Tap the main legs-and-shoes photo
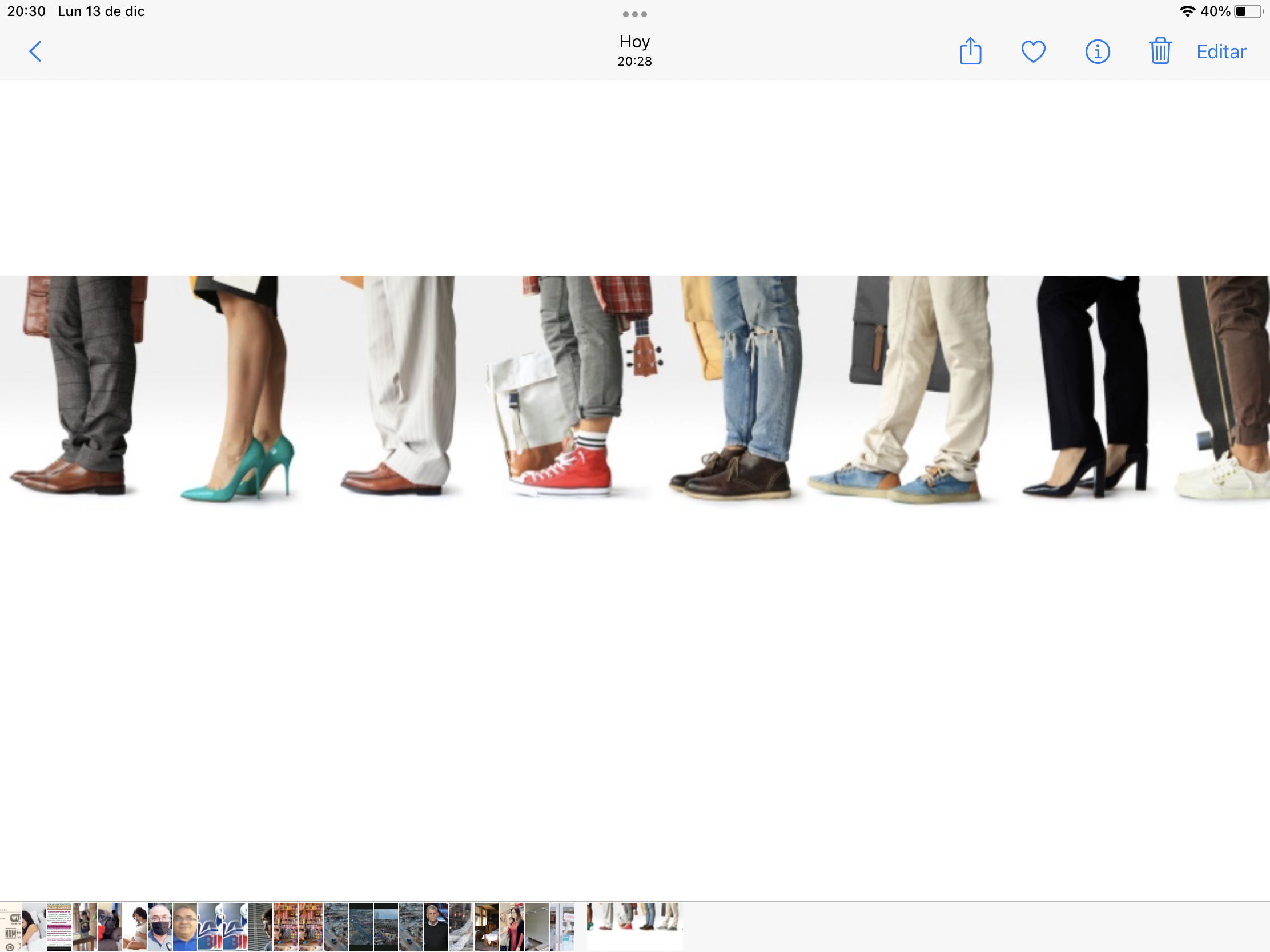 tap(634, 390)
